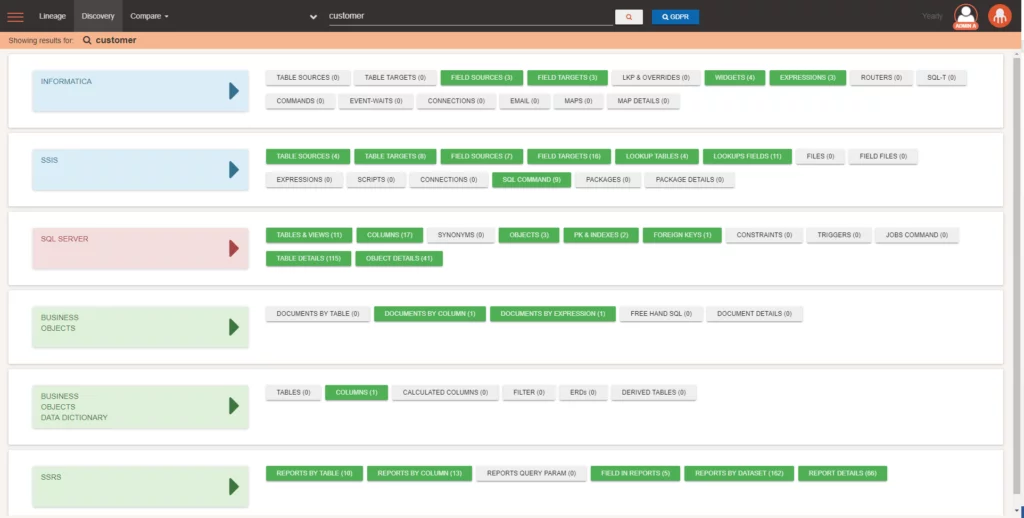Switch to the Lineage tab

point(52,16)
